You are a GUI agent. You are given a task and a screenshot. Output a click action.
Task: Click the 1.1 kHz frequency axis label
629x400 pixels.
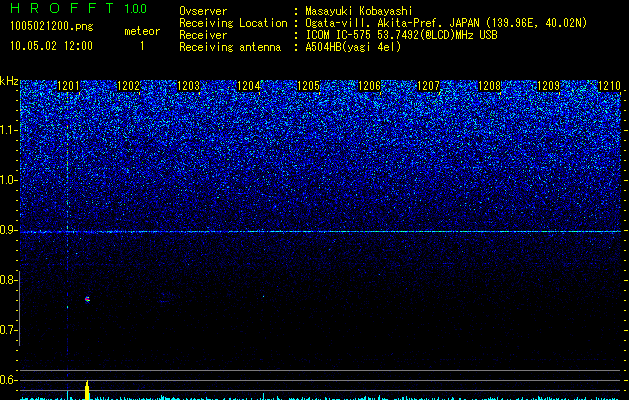[8, 130]
